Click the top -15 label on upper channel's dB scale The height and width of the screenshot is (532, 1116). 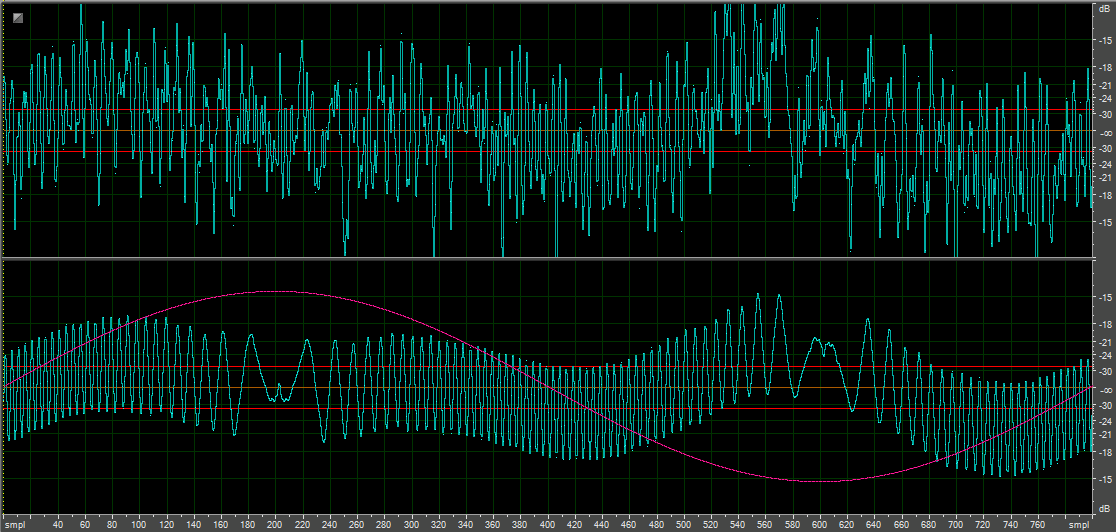[x=1104, y=40]
